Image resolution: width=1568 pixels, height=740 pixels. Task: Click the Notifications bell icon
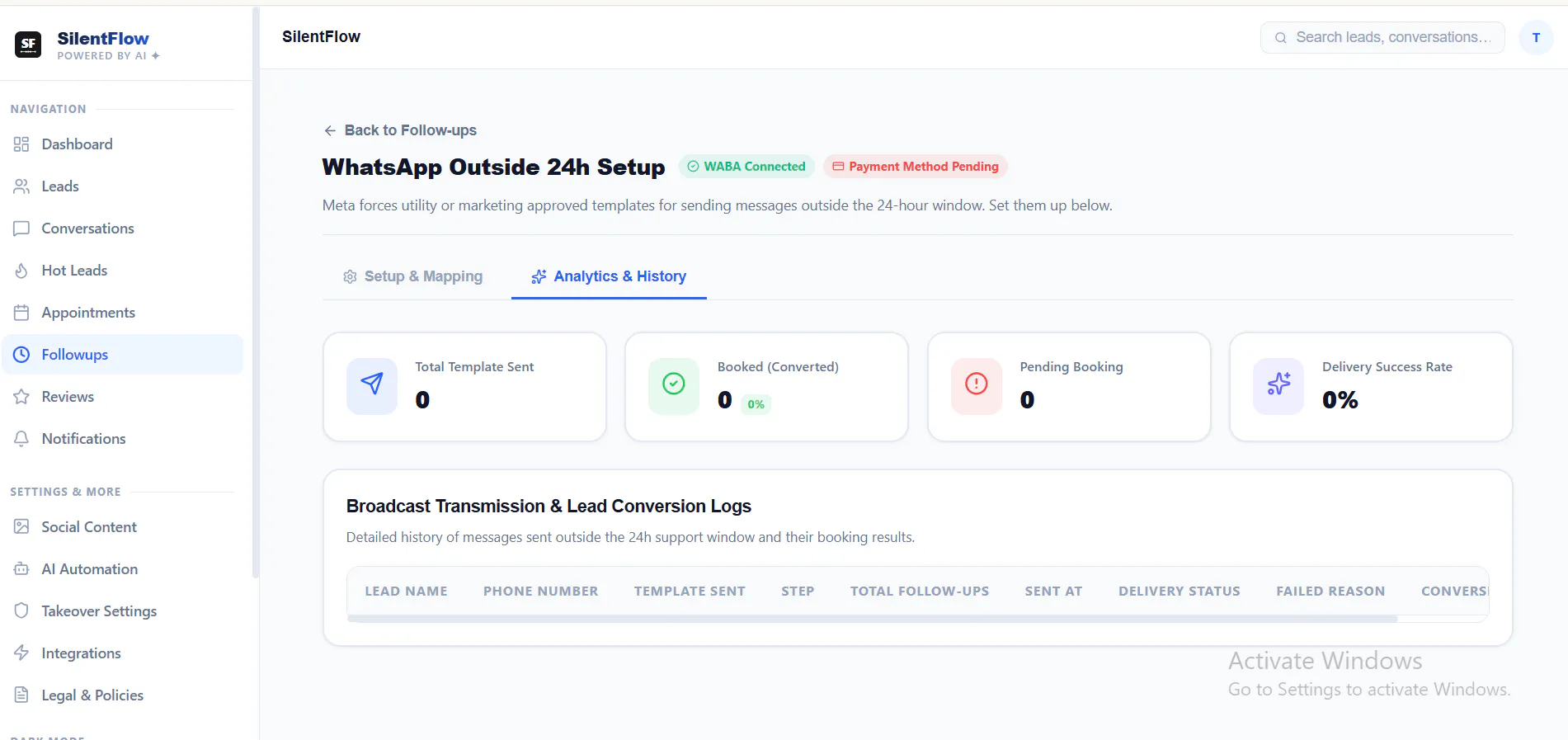21,439
